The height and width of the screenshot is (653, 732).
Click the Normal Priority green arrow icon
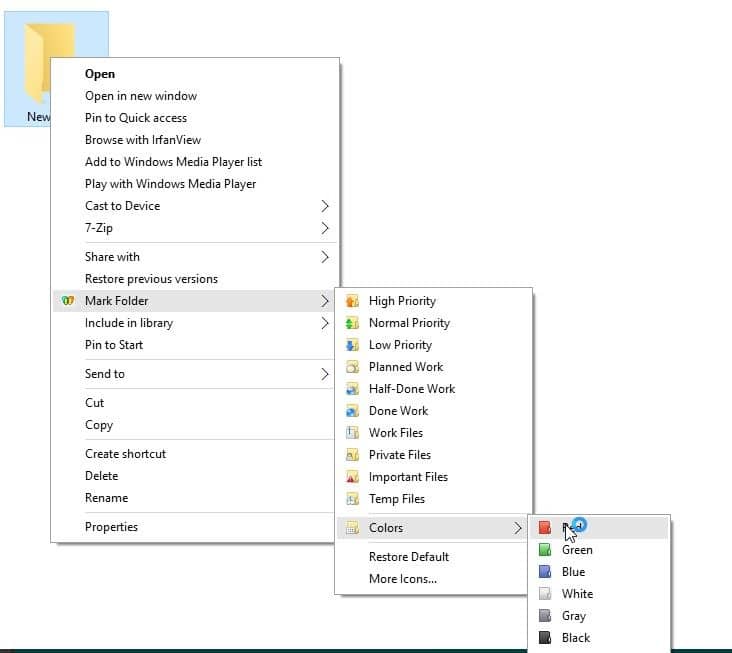point(352,323)
